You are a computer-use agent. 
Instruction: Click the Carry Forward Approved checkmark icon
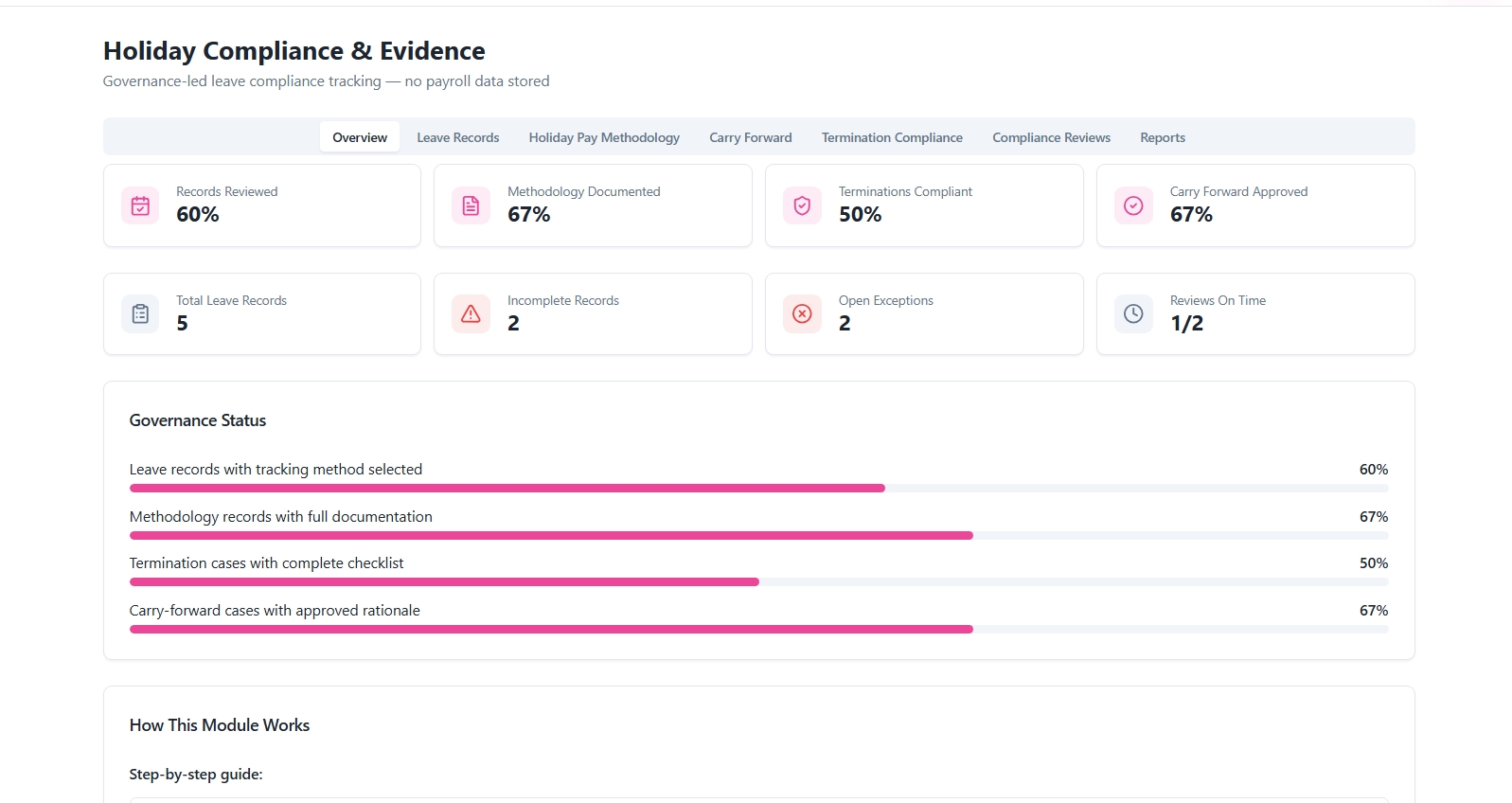point(1133,205)
